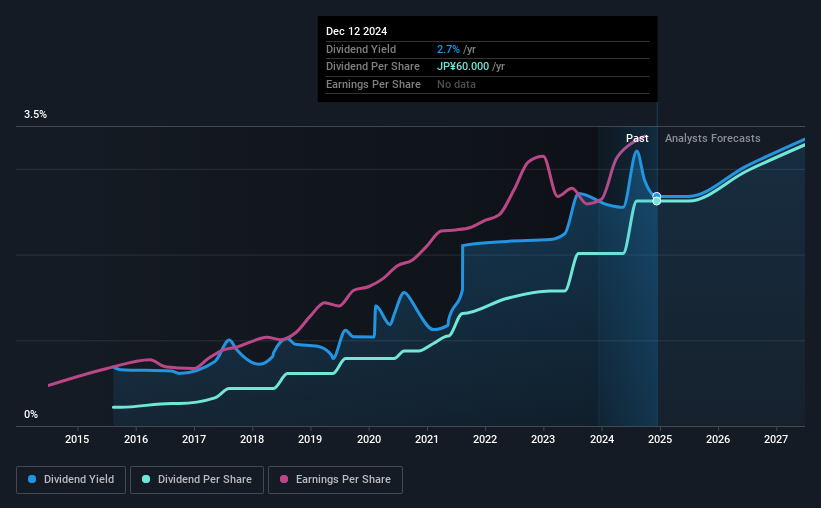Screen dimensions: 821x508
Task: Select the 2021 label on the x-axis
Action: [x=427, y=439]
